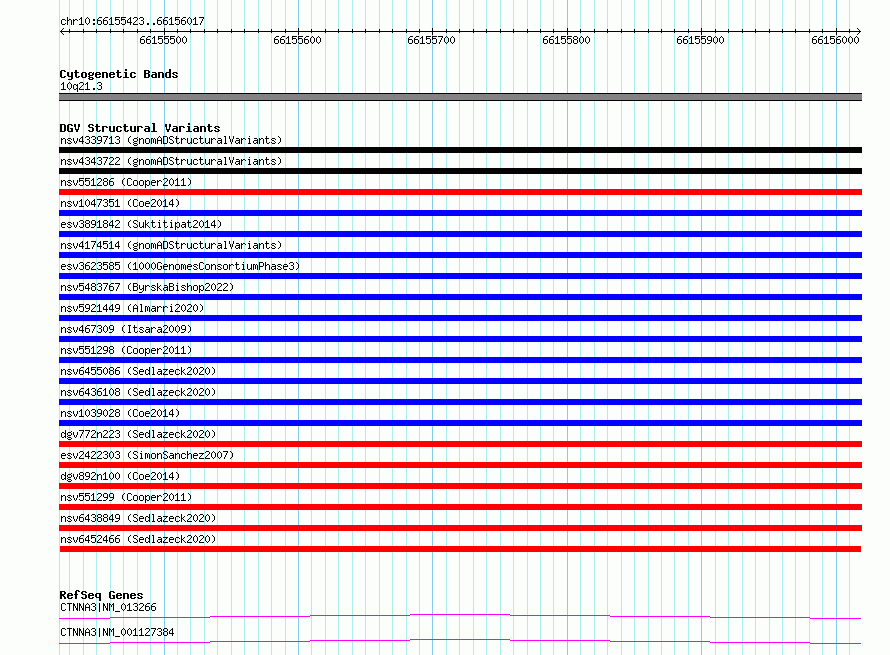
Task: Open the DGV Structural Variants track title
Action: (140, 128)
